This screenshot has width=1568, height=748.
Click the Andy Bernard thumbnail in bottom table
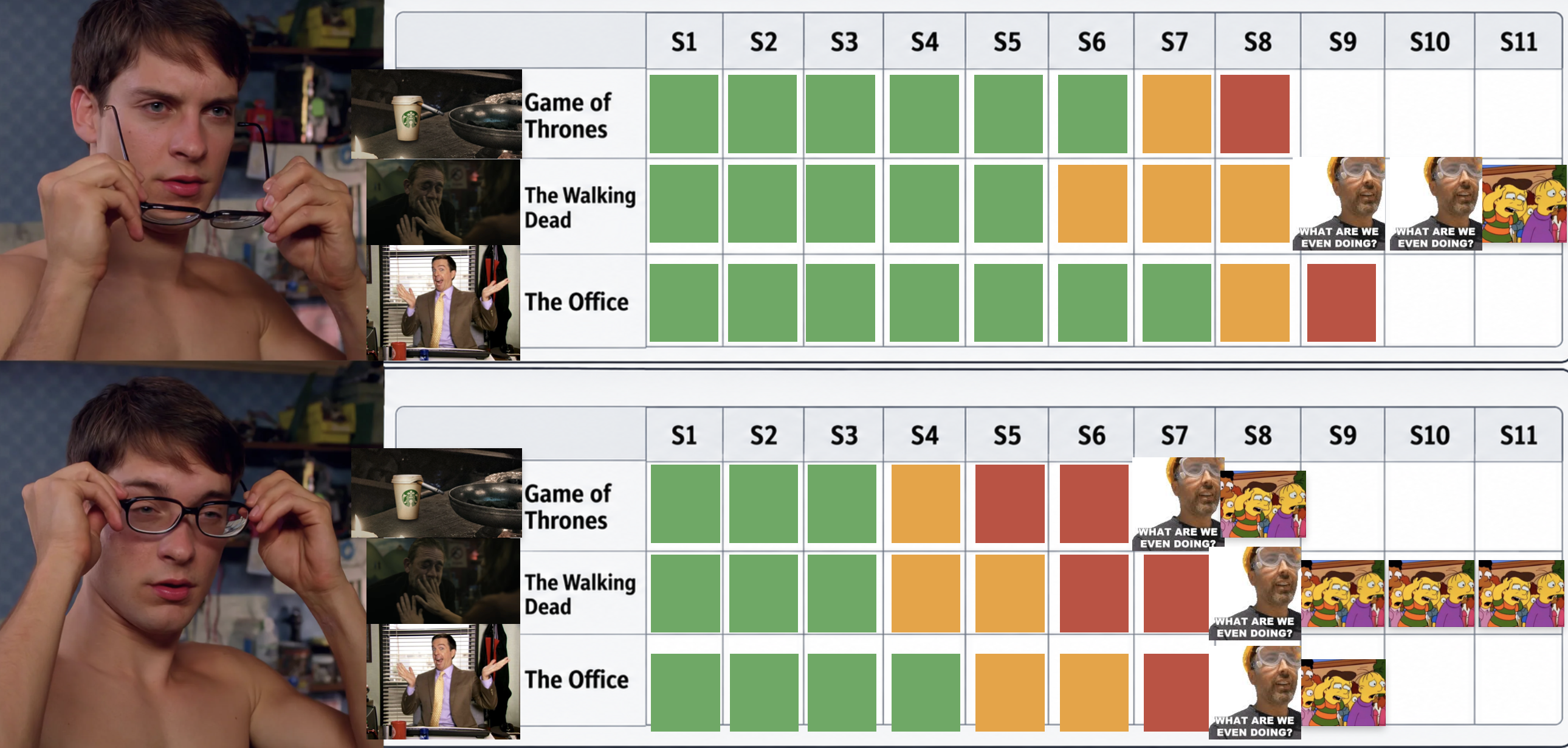(443, 682)
